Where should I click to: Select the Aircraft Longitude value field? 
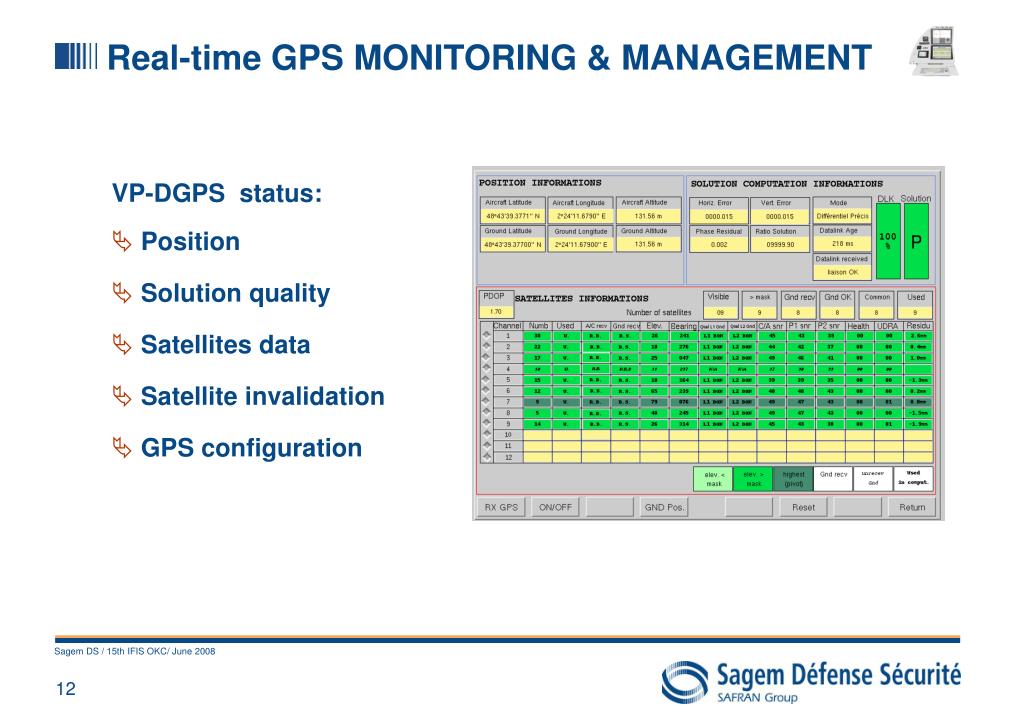pyautogui.click(x=581, y=216)
